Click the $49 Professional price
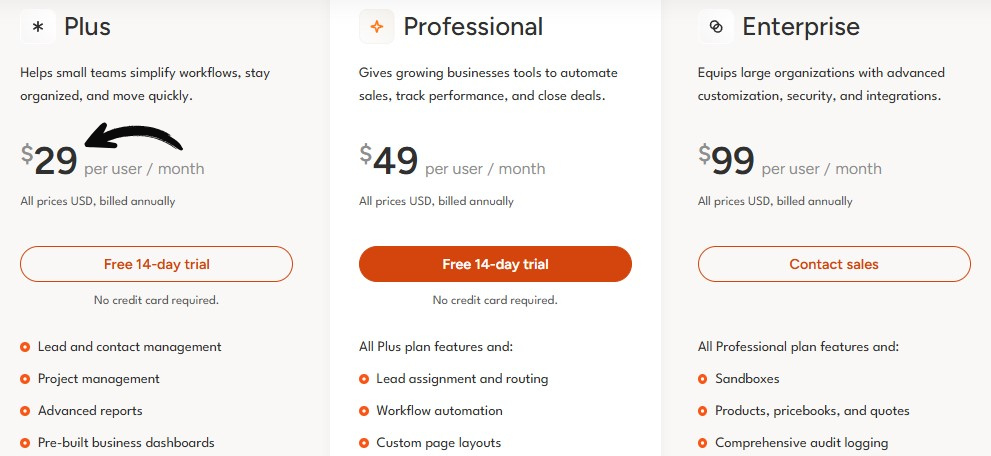991x456 pixels. (388, 159)
